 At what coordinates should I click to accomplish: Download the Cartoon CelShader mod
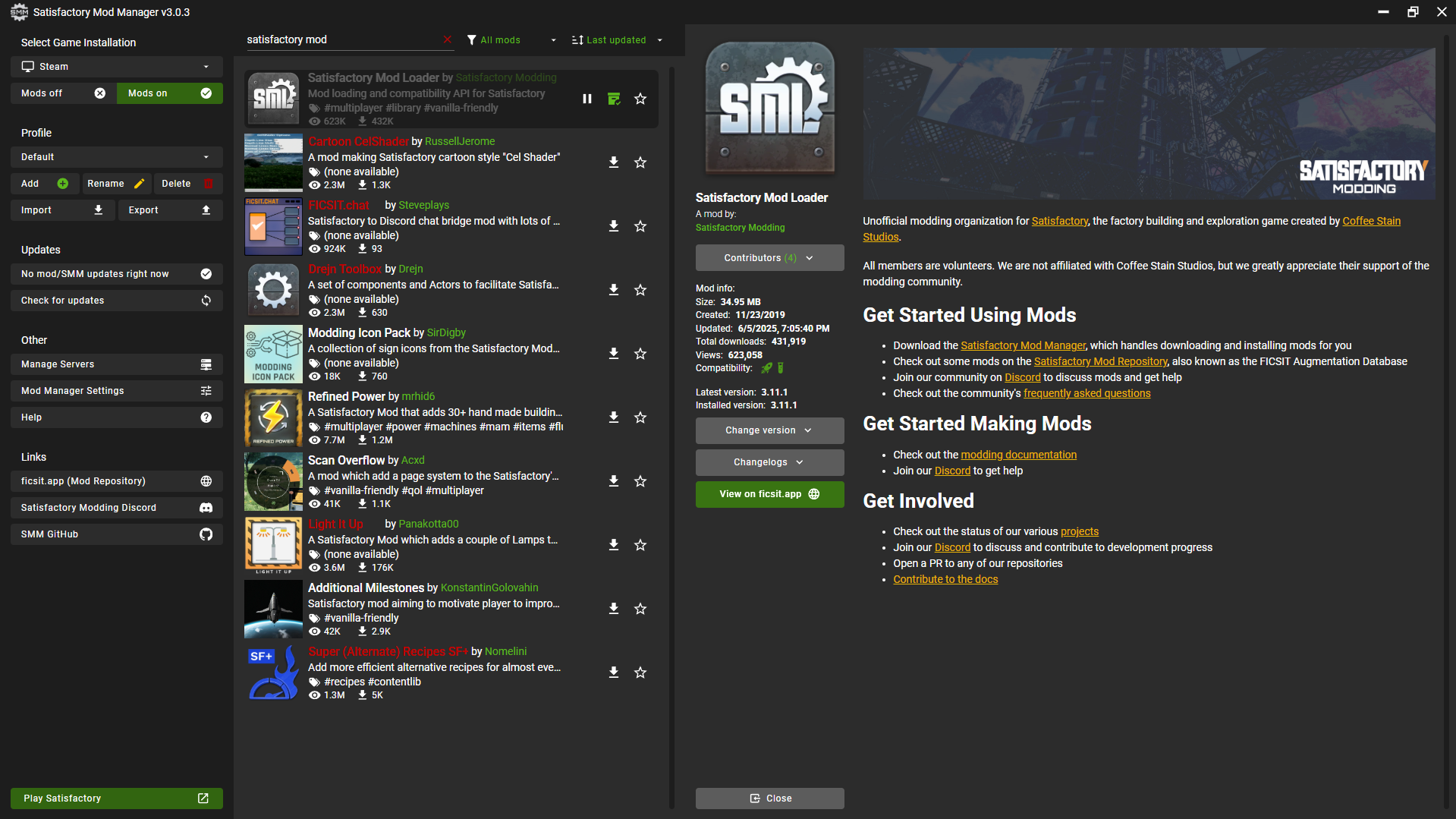click(x=614, y=162)
